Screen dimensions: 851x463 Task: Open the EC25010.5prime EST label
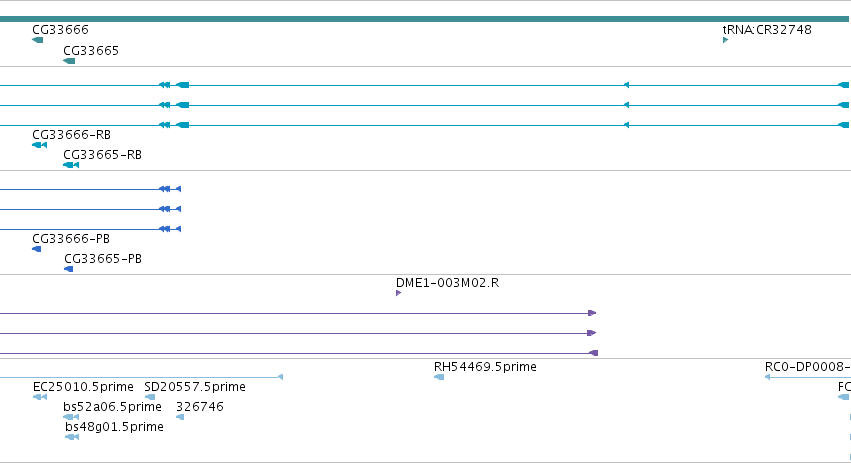pos(83,387)
